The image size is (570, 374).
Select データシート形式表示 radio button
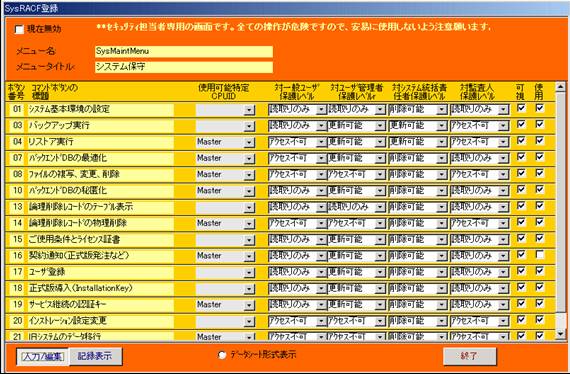[222, 355]
